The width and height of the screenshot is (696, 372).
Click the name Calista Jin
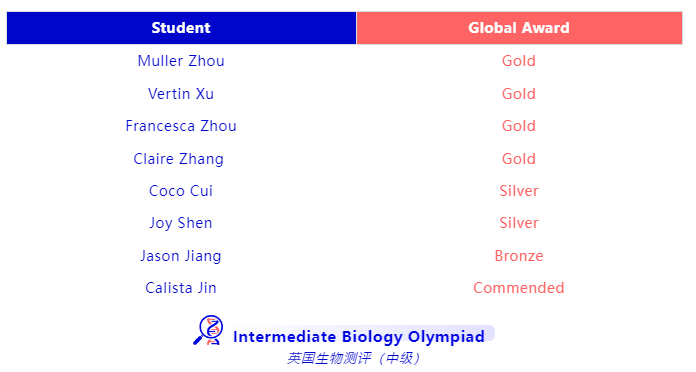pos(181,288)
